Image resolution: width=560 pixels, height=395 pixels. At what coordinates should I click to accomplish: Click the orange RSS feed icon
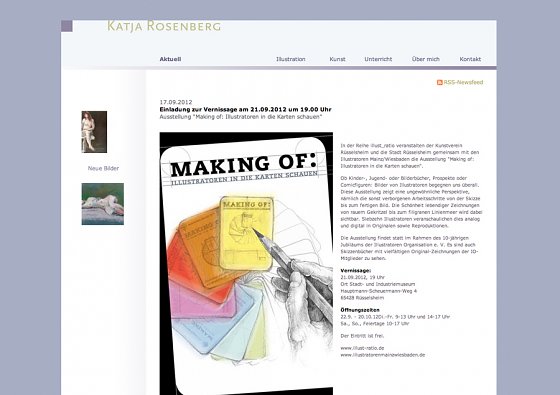point(440,82)
